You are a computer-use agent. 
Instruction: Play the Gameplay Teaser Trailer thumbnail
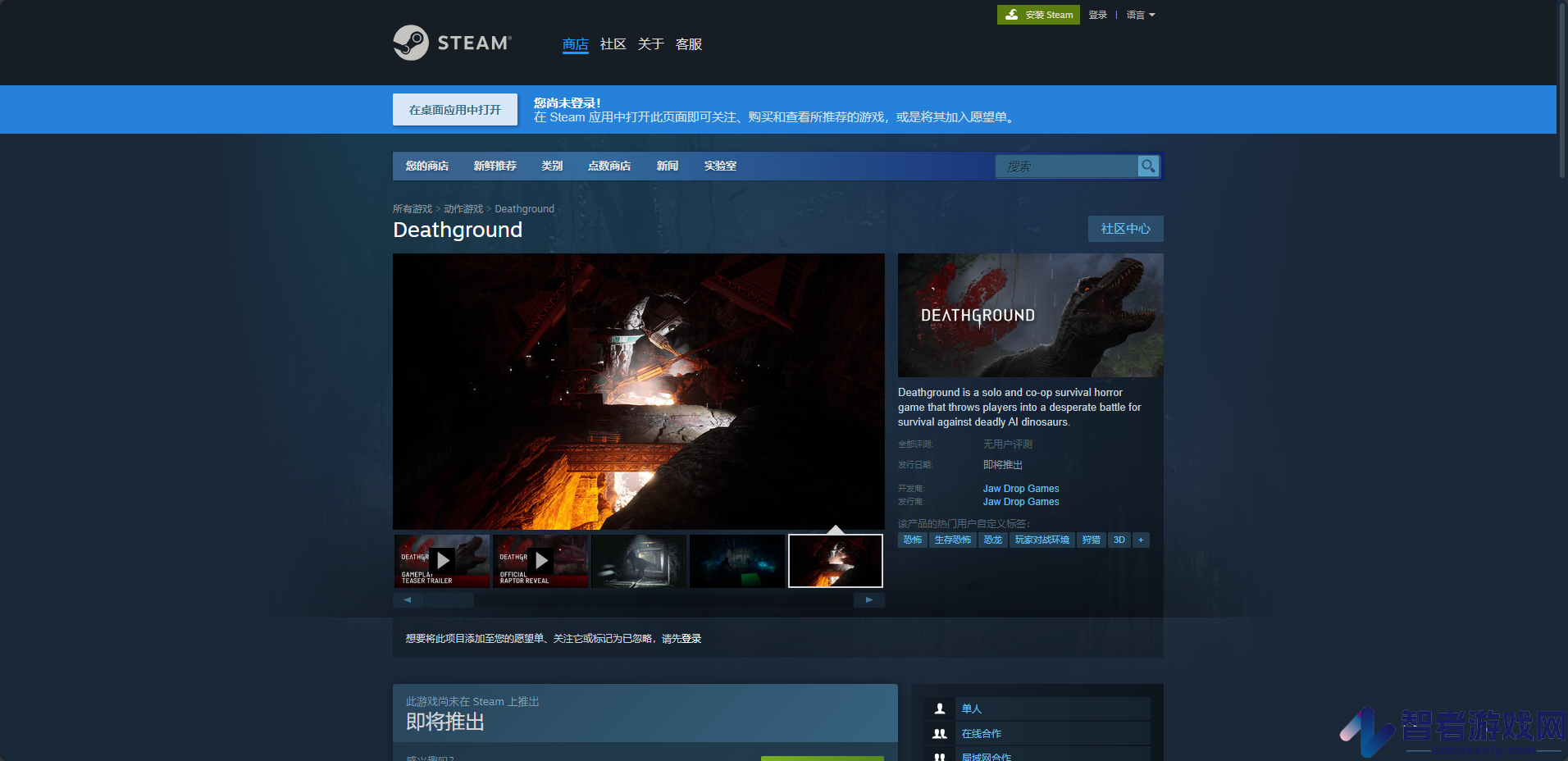442,561
